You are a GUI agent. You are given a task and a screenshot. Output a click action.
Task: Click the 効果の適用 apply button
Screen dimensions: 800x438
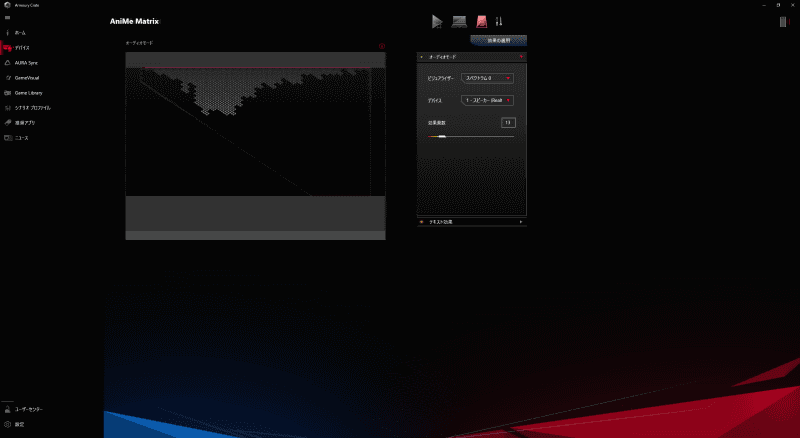498,40
